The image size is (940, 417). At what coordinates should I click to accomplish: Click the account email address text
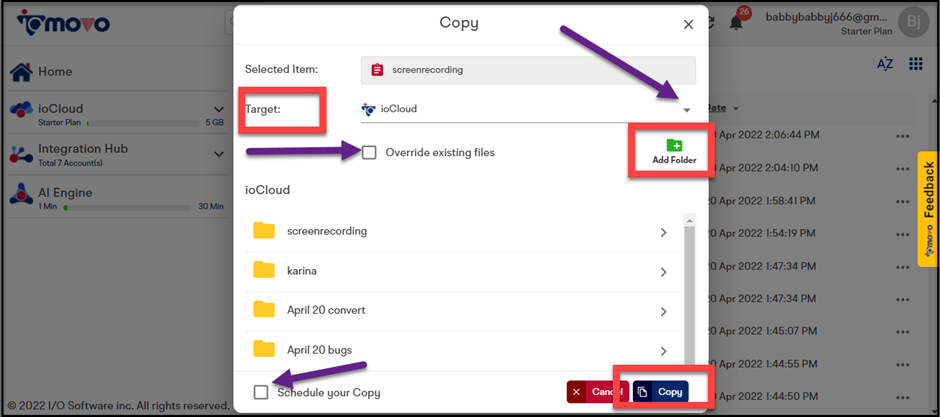pos(828,17)
